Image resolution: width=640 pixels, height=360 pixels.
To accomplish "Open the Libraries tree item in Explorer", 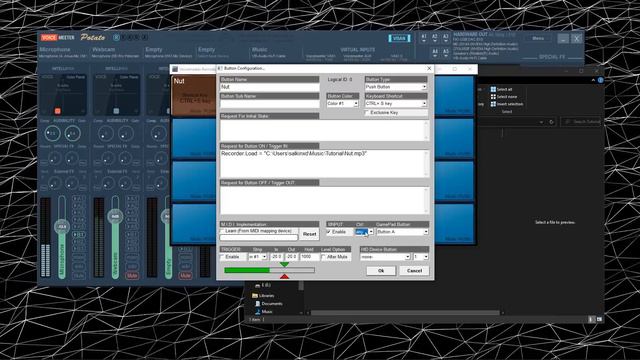I will pyautogui.click(x=263, y=296).
